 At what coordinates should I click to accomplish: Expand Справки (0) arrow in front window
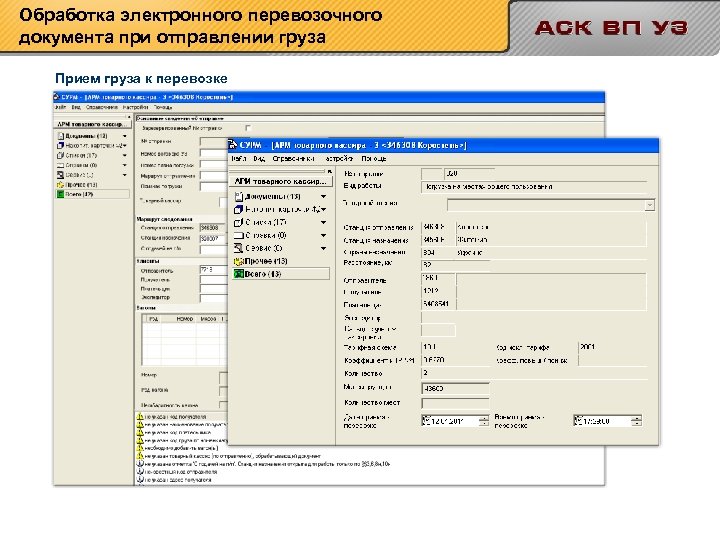click(323, 235)
